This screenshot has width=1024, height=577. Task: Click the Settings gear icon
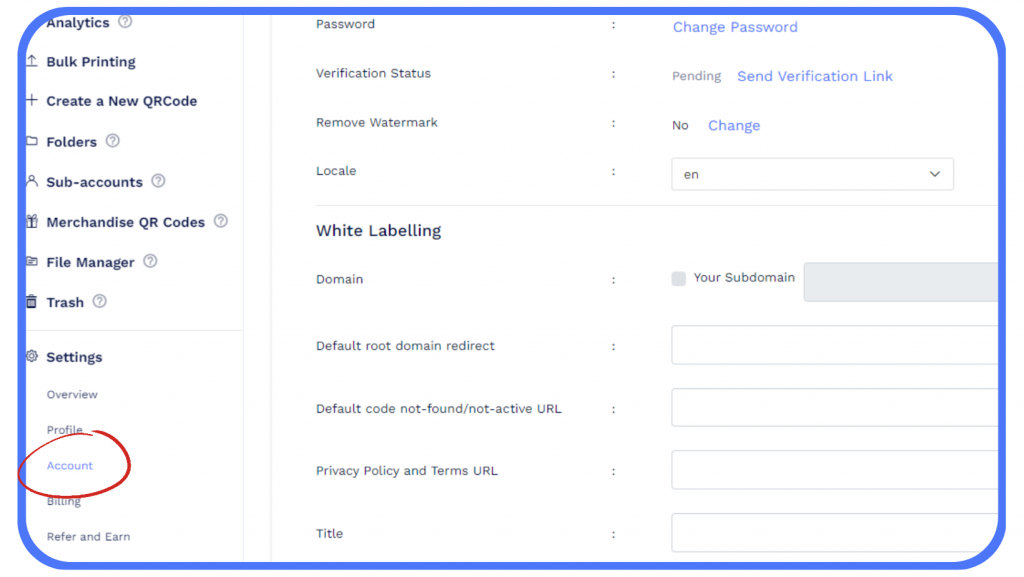coord(31,356)
